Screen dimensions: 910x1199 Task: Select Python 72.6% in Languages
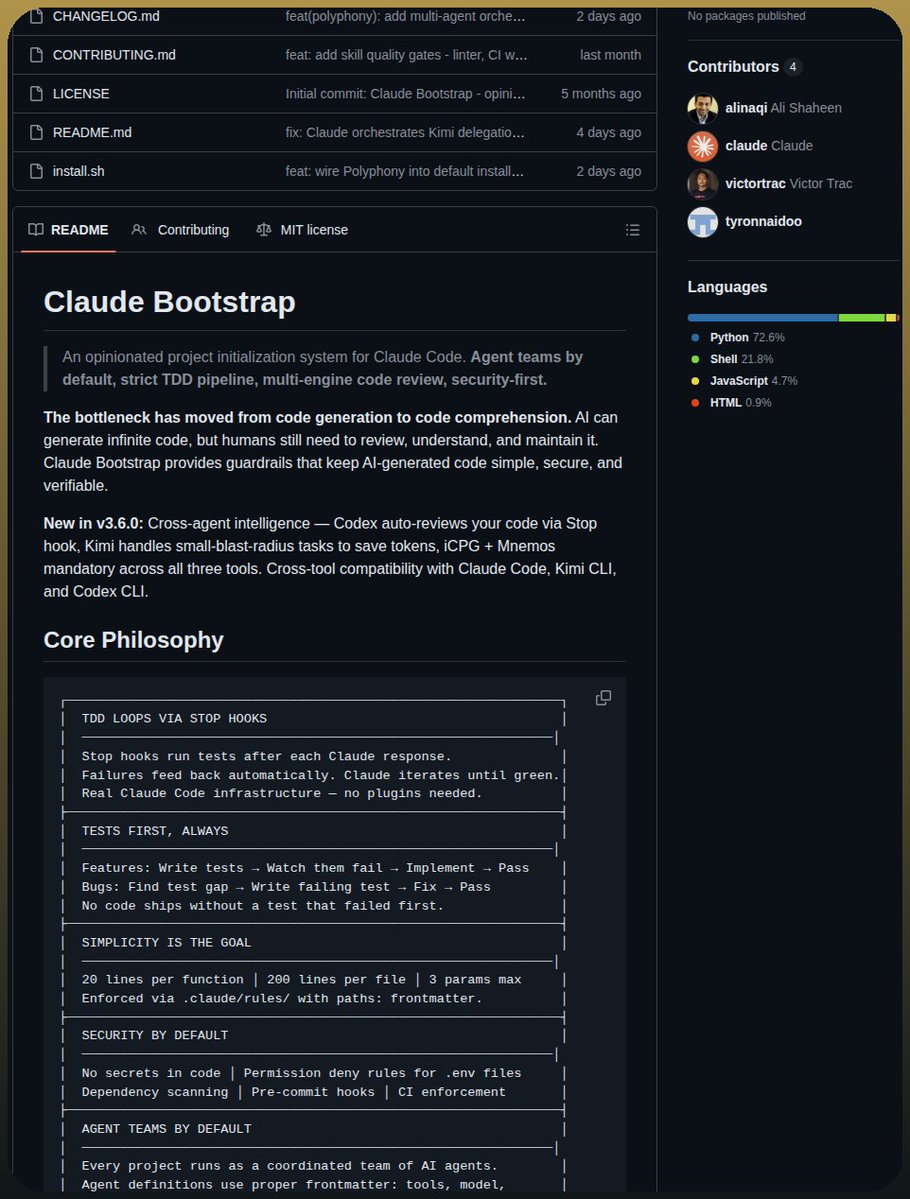point(738,337)
